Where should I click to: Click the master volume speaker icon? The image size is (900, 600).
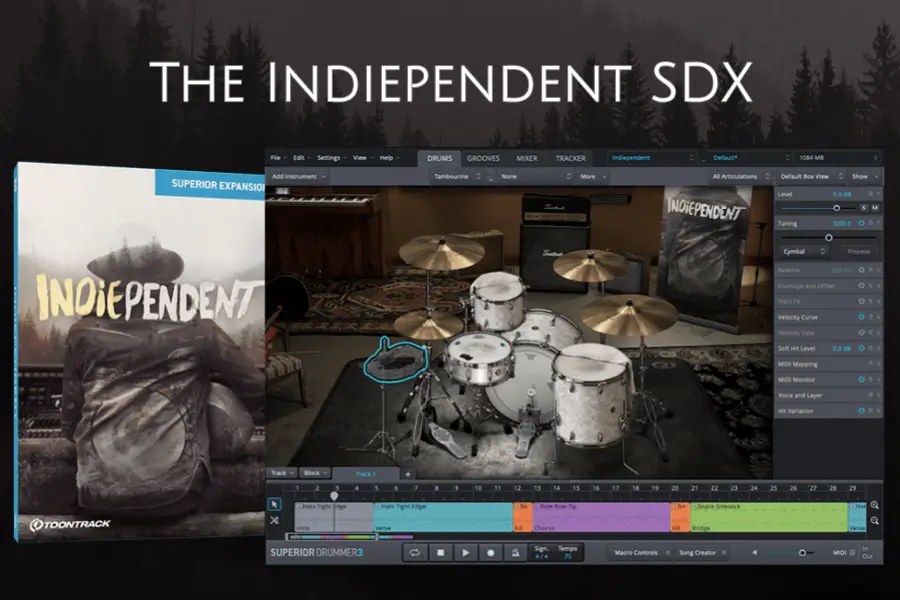755,552
